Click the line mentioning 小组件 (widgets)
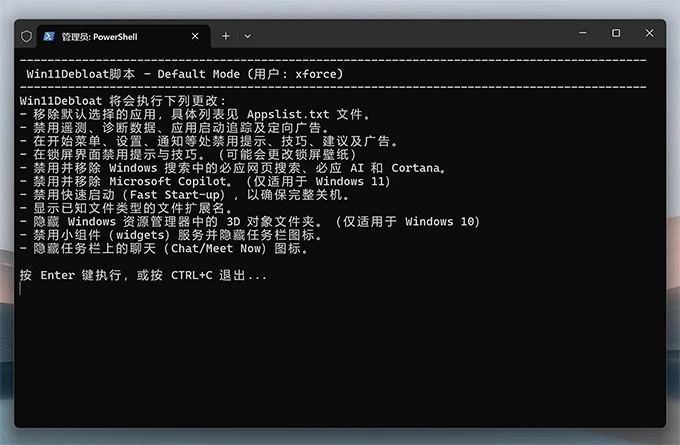 [171, 235]
